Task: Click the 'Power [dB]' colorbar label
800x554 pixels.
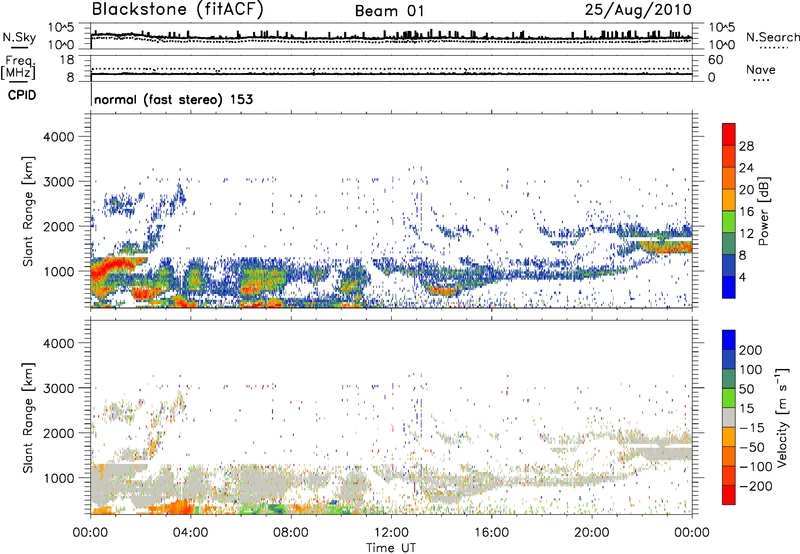Action: (x=763, y=211)
